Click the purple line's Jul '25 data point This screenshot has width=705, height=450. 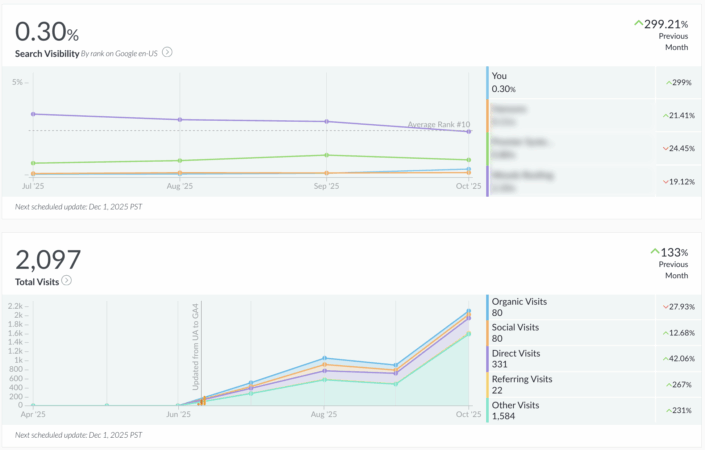coord(33,114)
